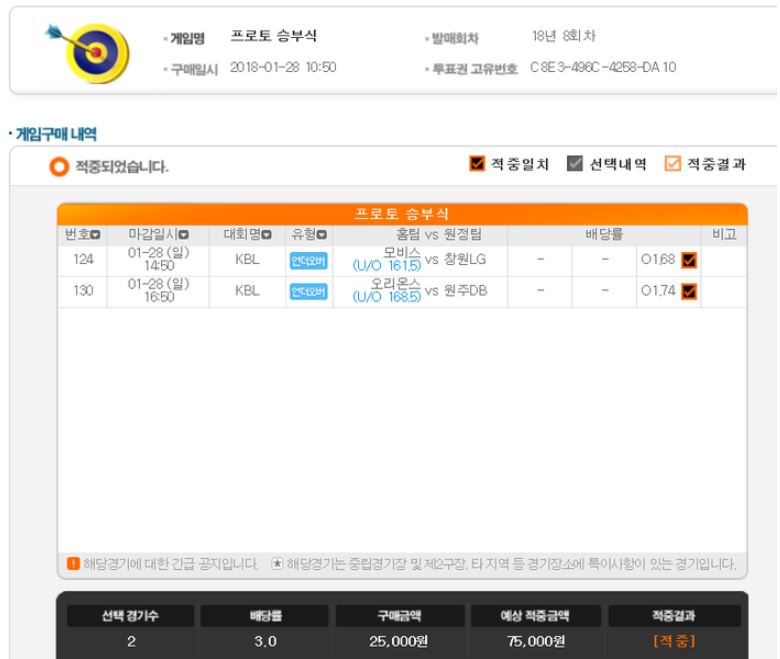Open the 마감일시 column sort arrow
The height and width of the screenshot is (659, 780).
(184, 235)
